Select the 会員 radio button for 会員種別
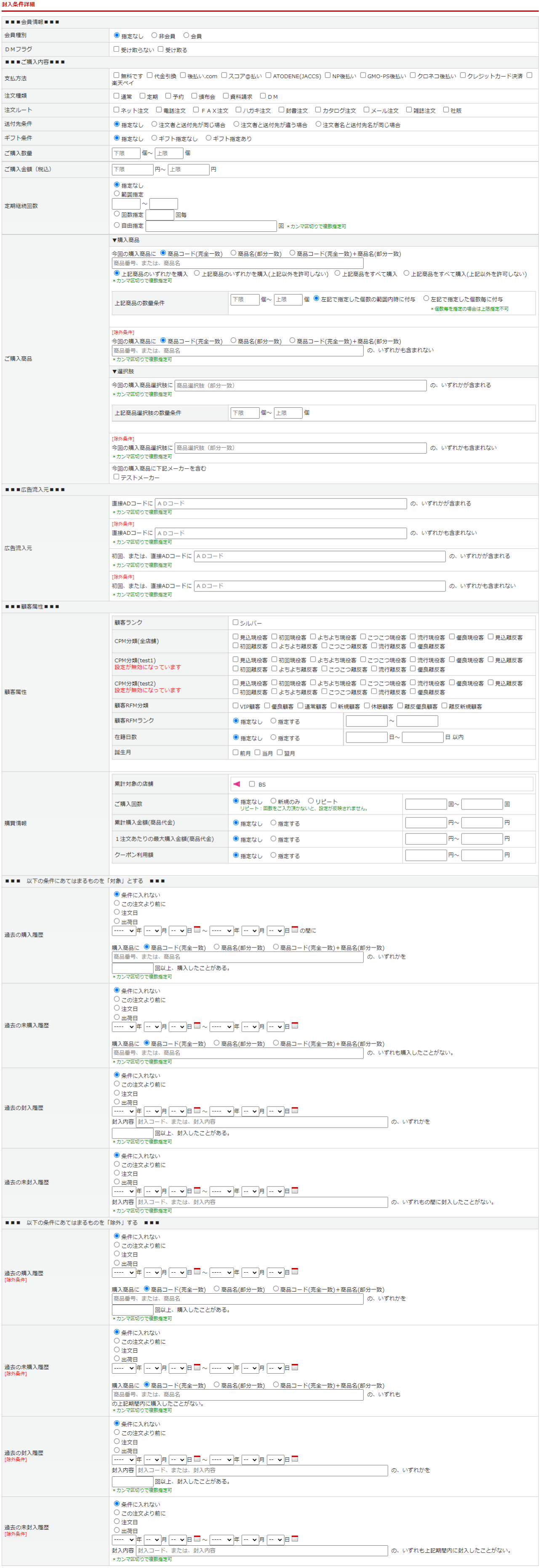Screen dimensions: 541x1568 187,35
